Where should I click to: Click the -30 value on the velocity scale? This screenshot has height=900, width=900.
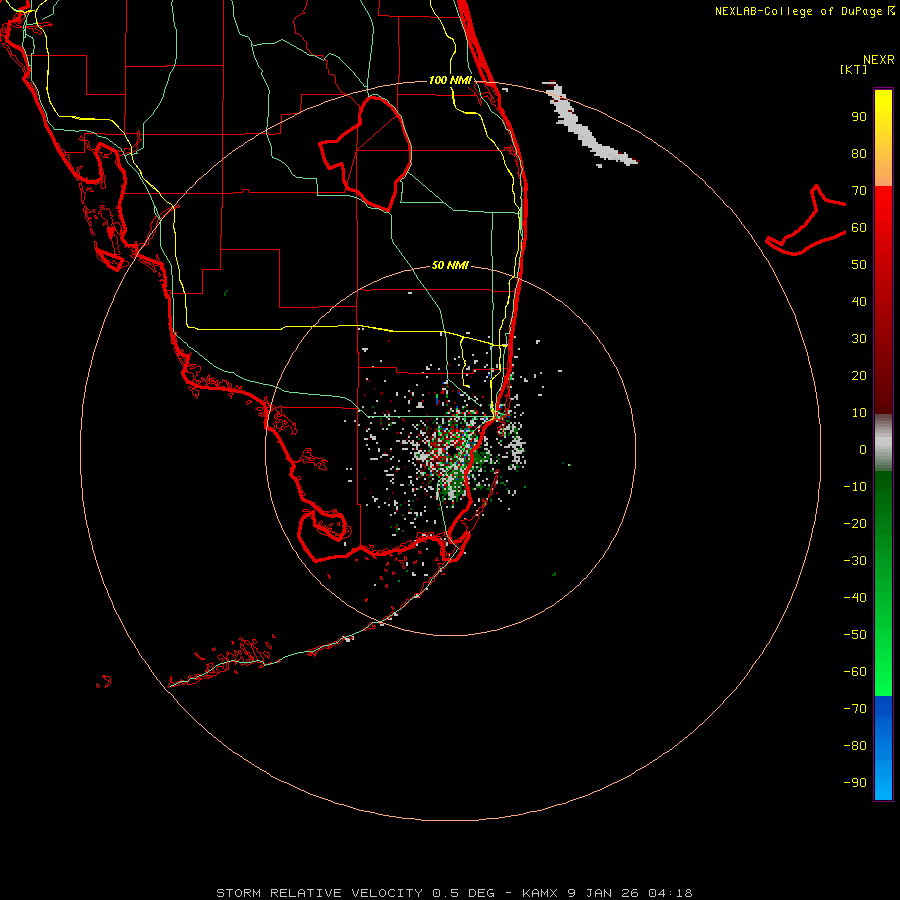(x=855, y=561)
